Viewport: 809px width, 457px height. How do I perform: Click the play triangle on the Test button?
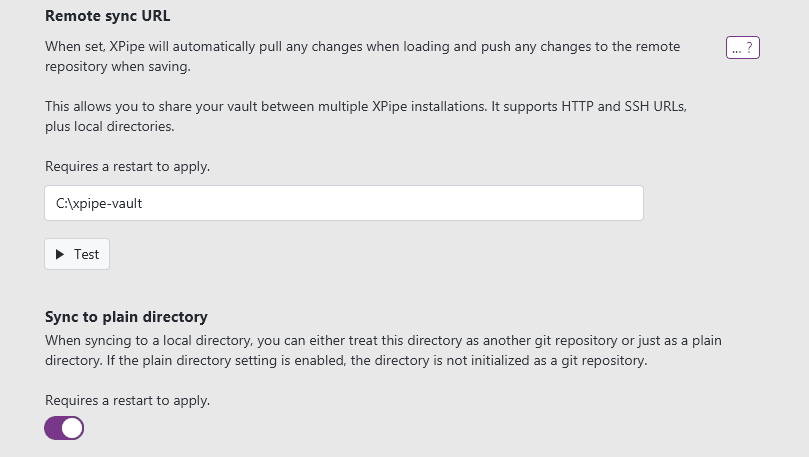(60, 255)
